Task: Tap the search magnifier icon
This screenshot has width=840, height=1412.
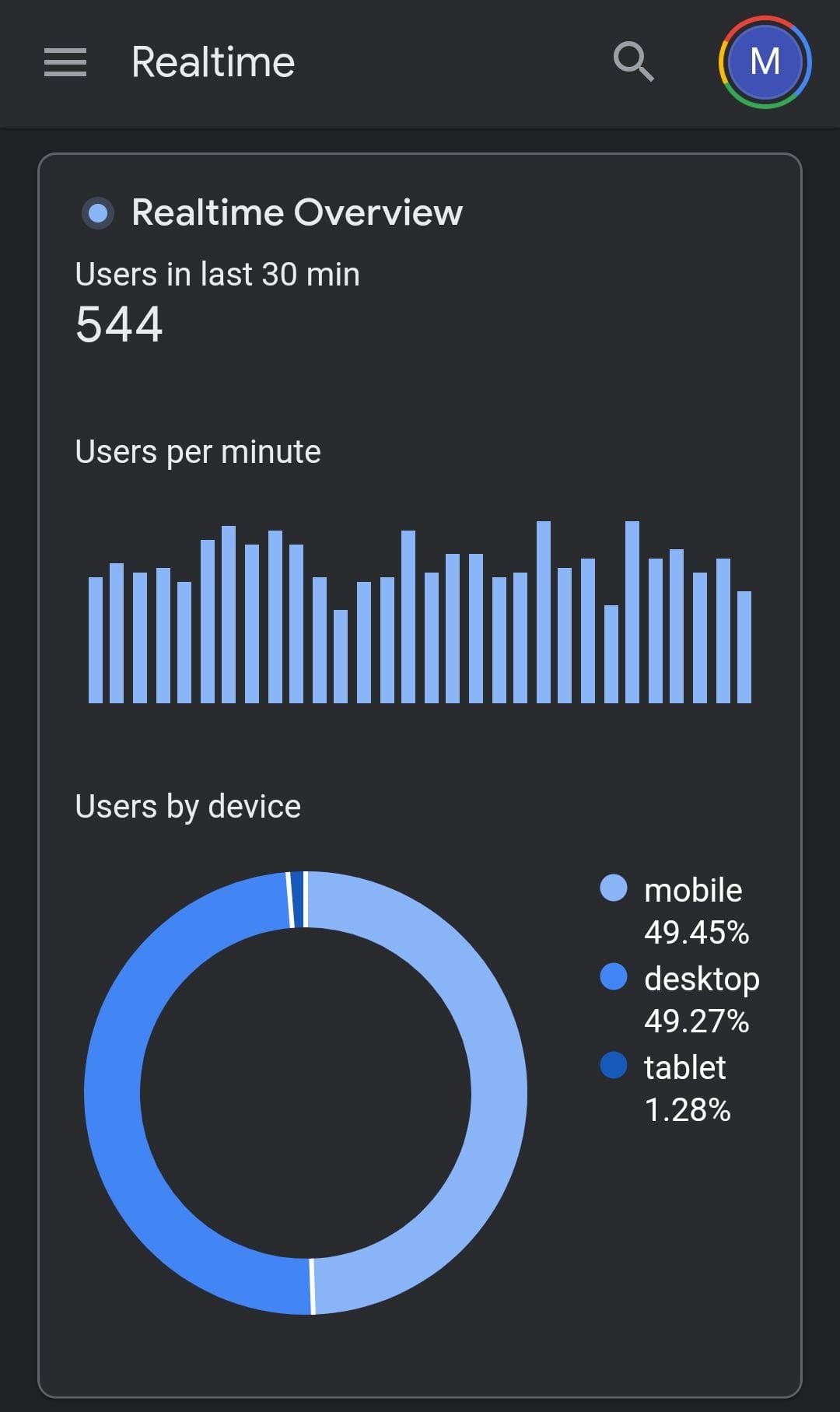Action: click(x=633, y=61)
